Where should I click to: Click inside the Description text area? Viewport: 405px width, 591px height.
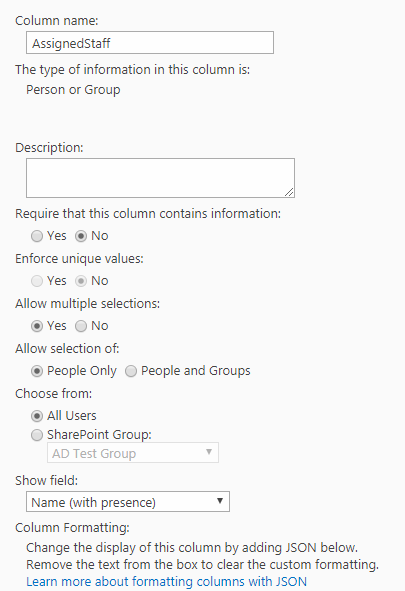pyautogui.click(x=160, y=178)
